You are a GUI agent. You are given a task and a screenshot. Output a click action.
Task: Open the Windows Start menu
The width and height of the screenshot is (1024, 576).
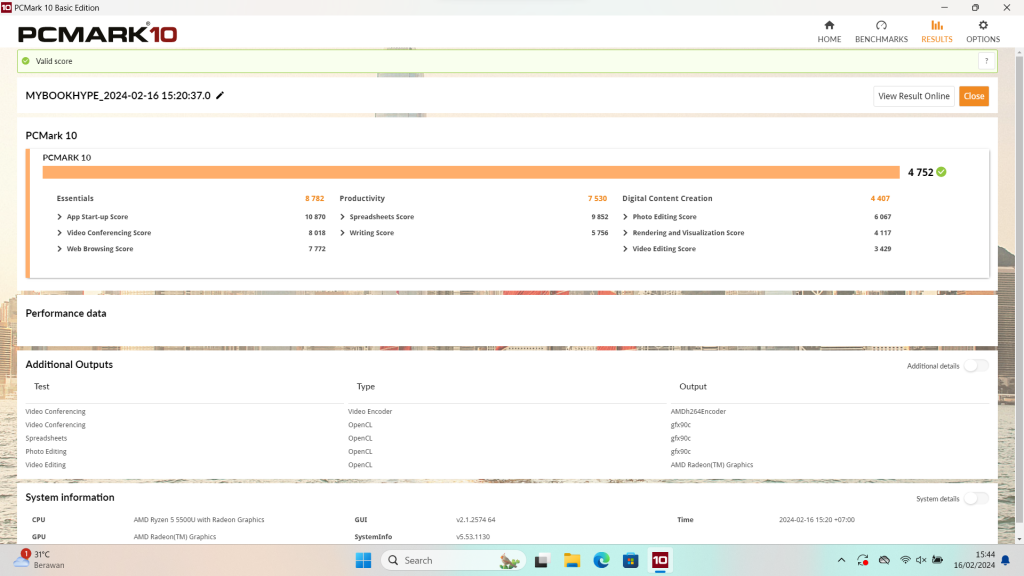point(363,560)
